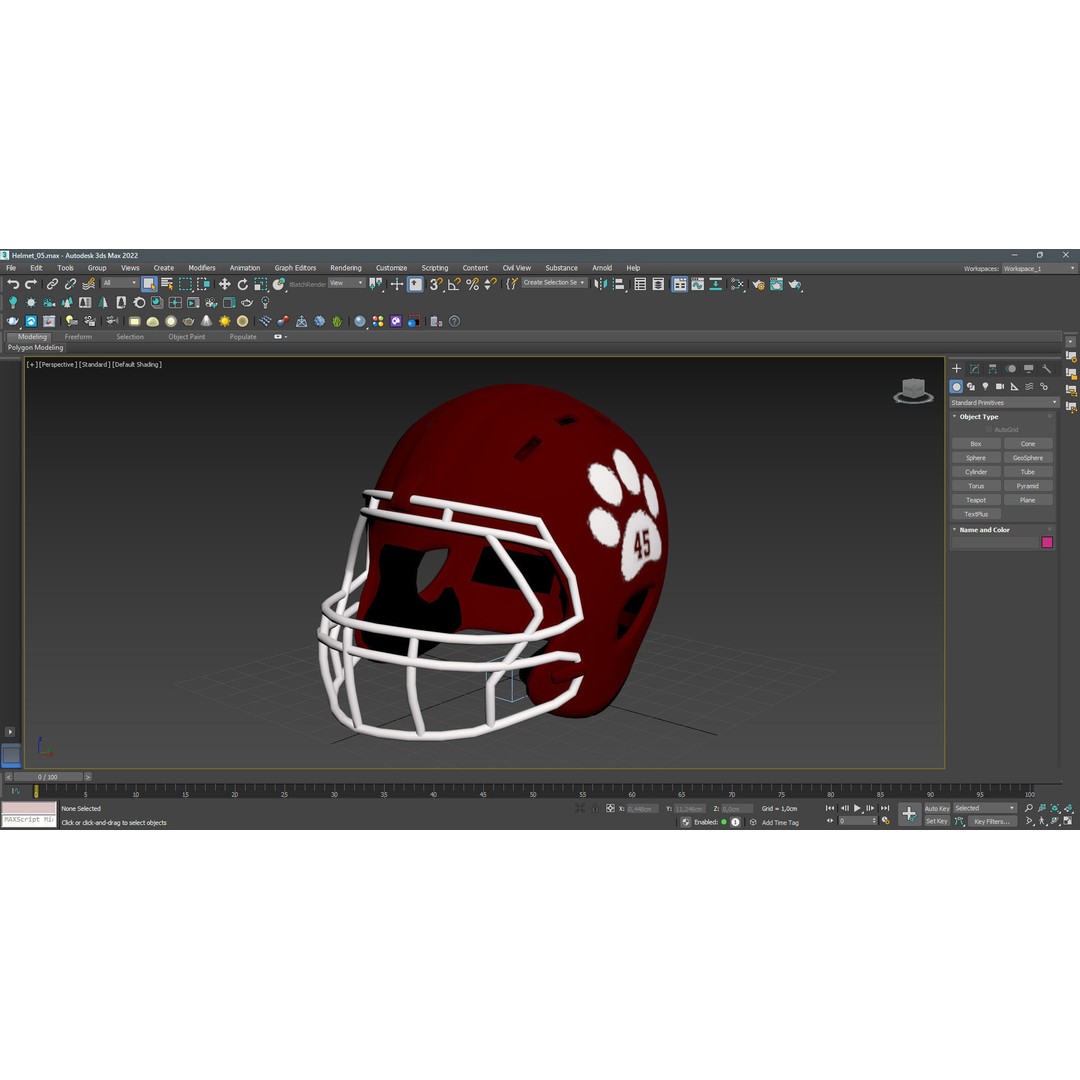Toggle Auto Key animation mode
Screen dimensions: 1080x1080
click(x=937, y=808)
